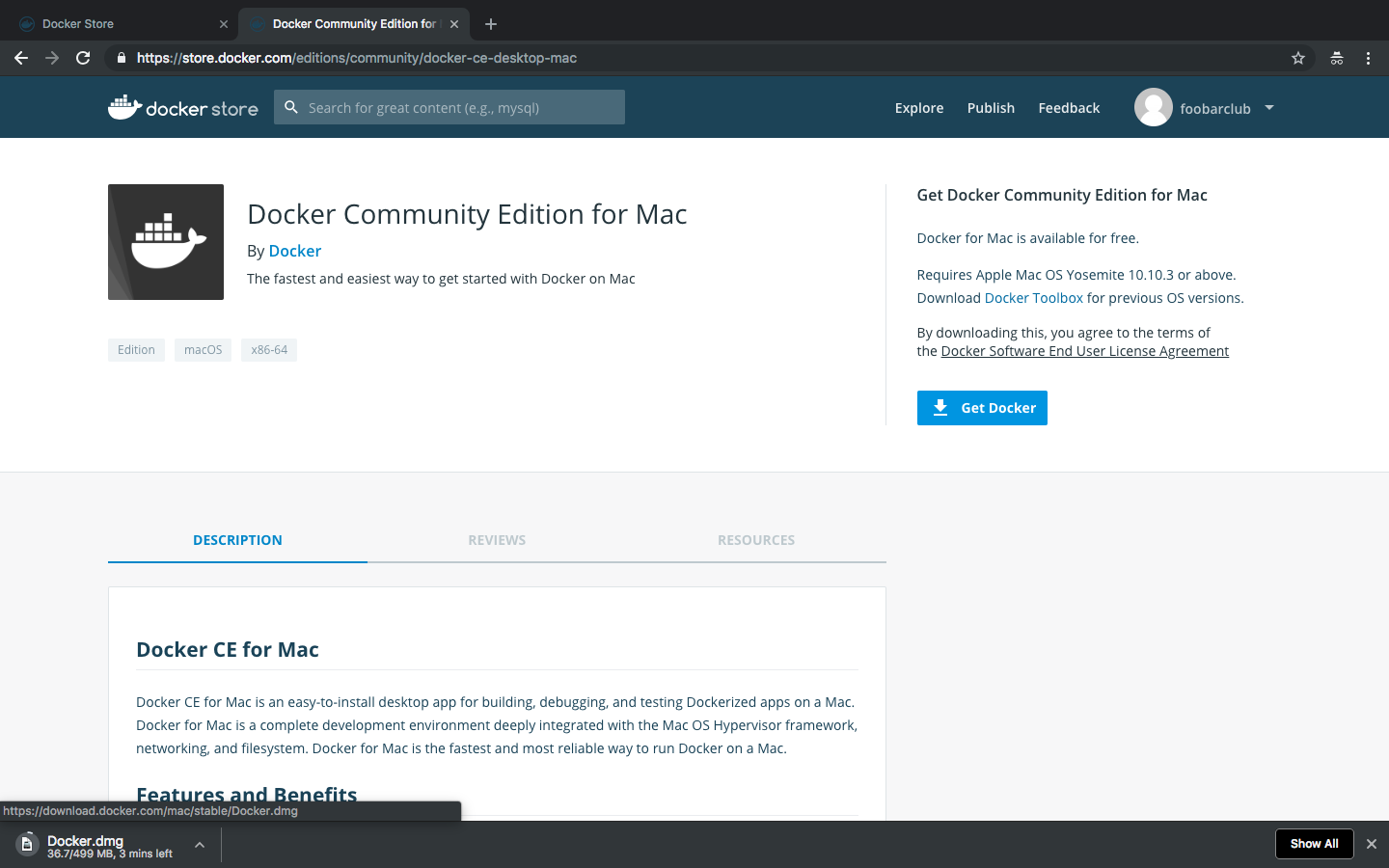Close the Docker Store tab

tap(224, 24)
